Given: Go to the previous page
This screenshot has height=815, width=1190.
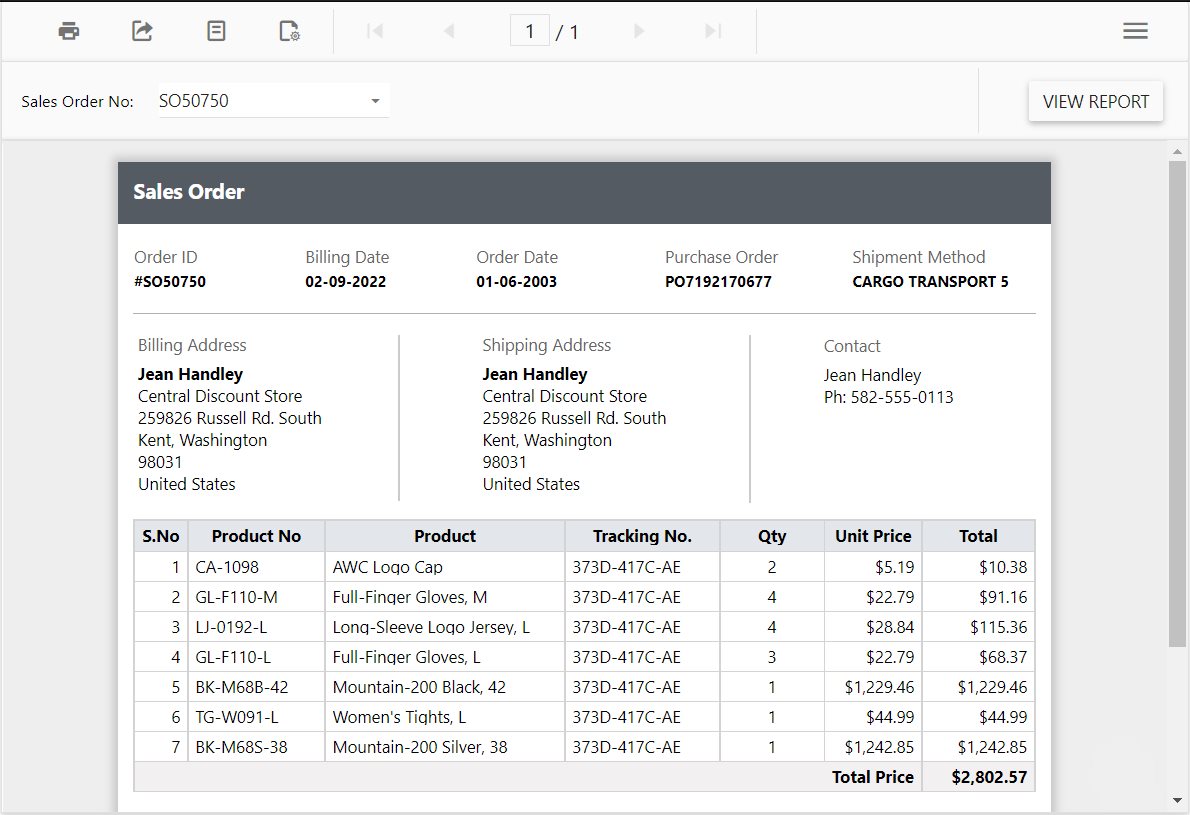Looking at the screenshot, I should (x=449, y=31).
